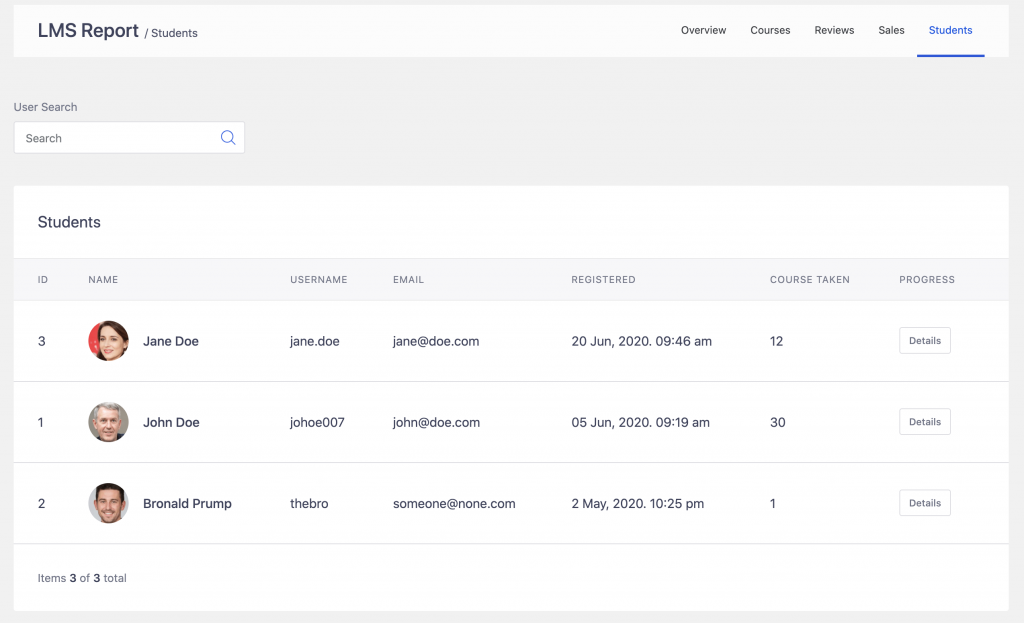Open the Reviews tab
1024x623 pixels.
point(834,30)
